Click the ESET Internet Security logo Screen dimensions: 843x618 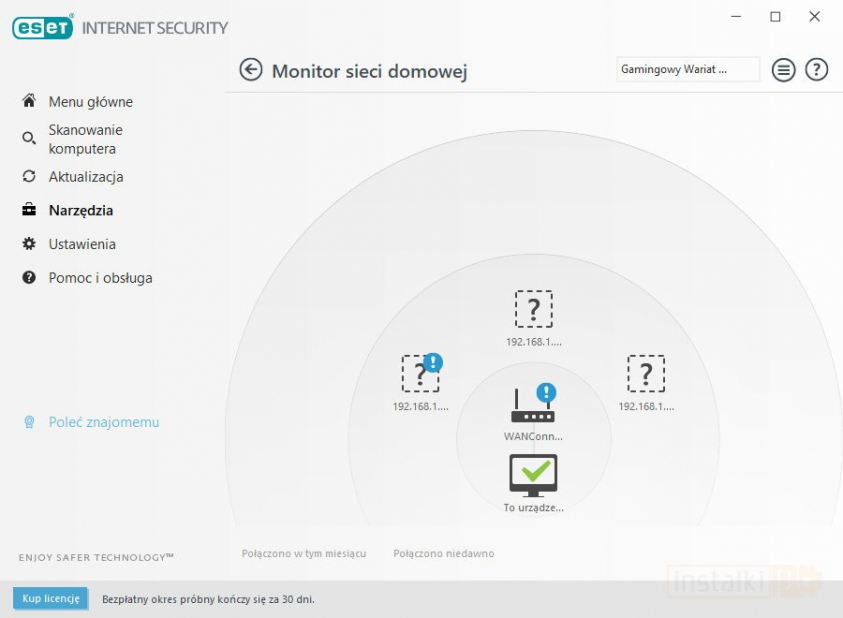point(120,28)
